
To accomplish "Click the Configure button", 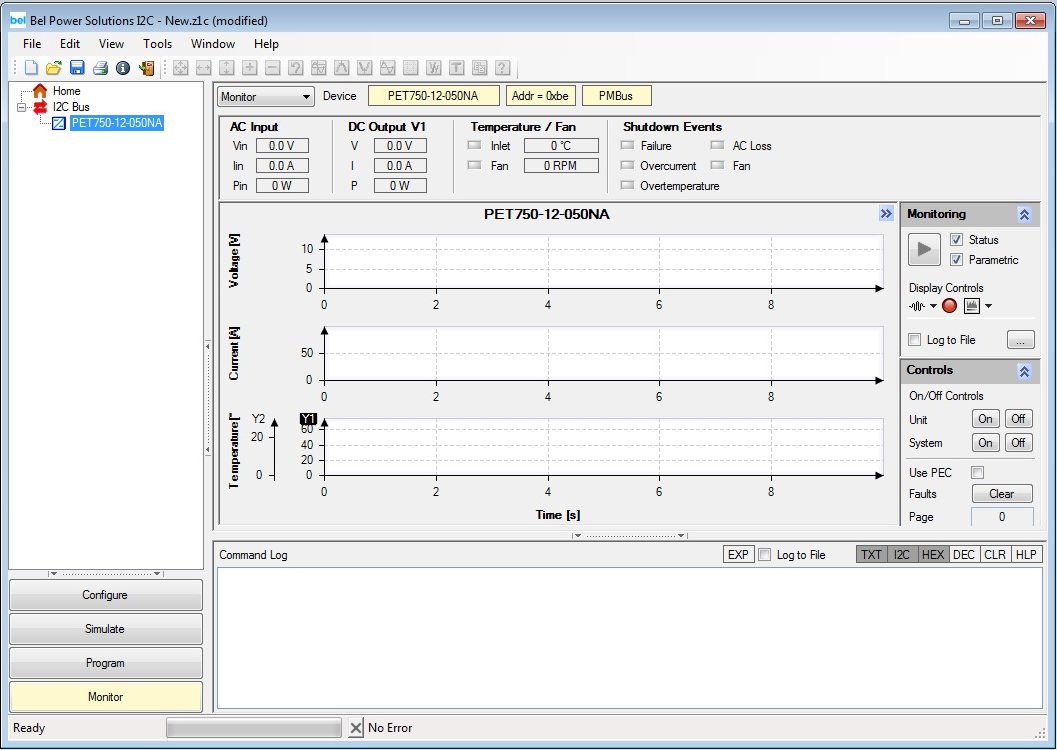I will click(105, 595).
